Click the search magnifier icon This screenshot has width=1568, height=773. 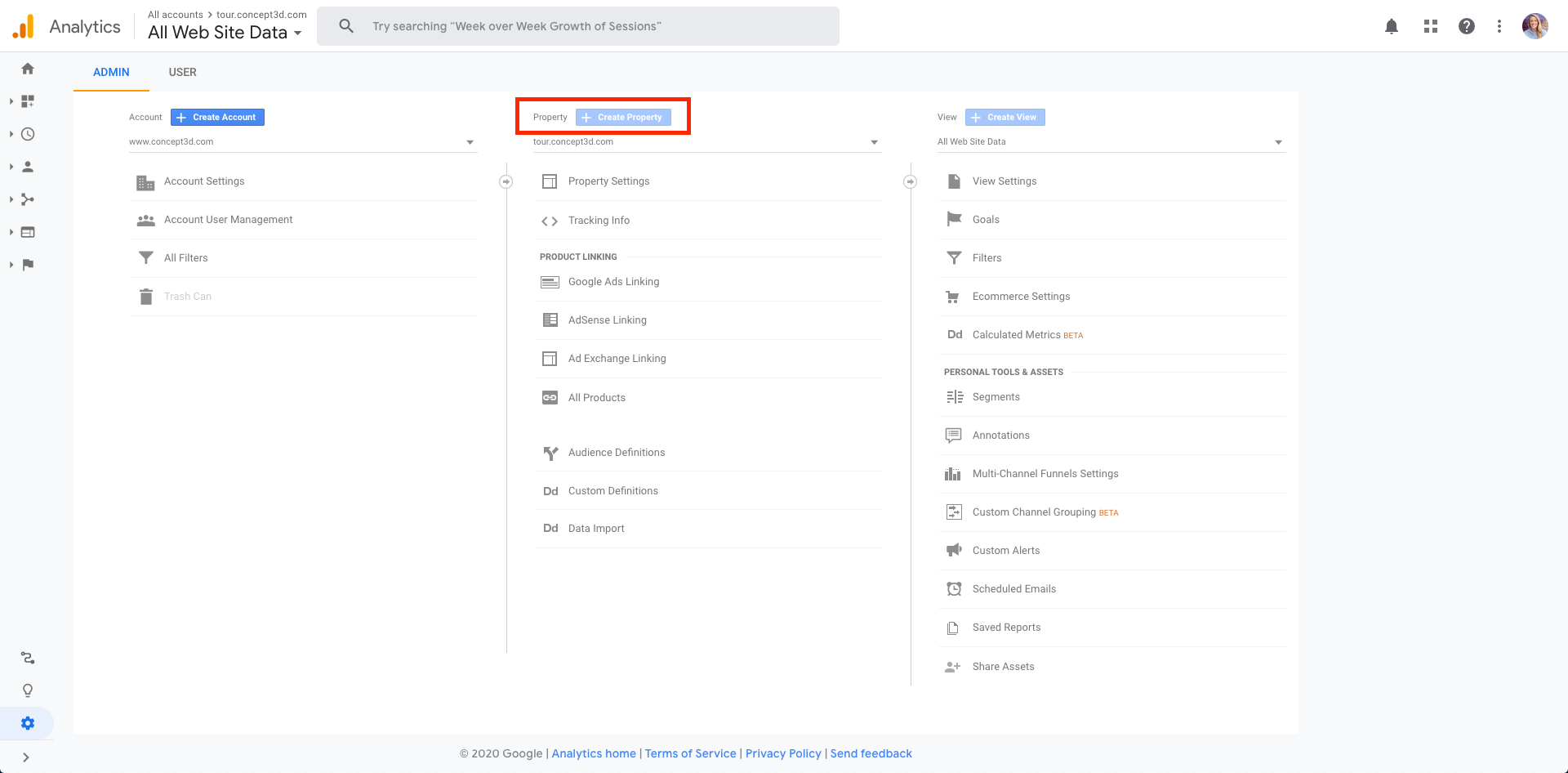[x=346, y=26]
